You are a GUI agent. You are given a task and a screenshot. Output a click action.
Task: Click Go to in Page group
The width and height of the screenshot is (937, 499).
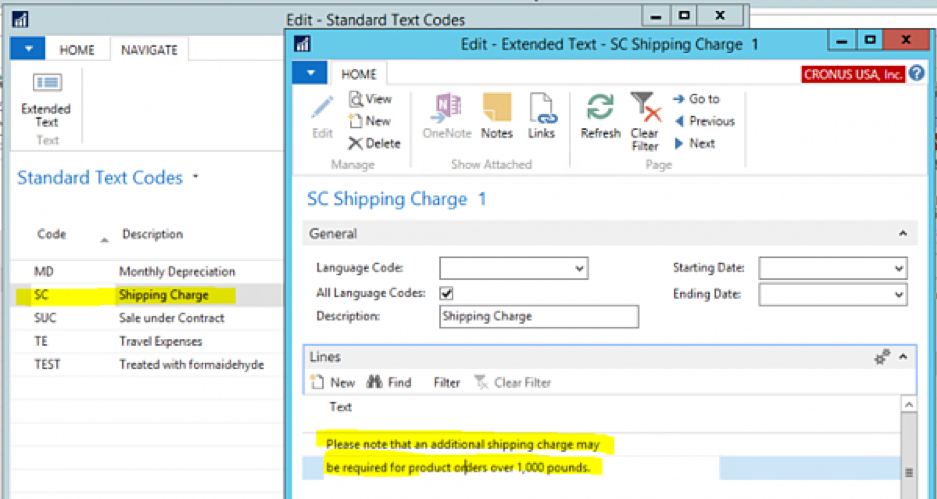pos(697,99)
